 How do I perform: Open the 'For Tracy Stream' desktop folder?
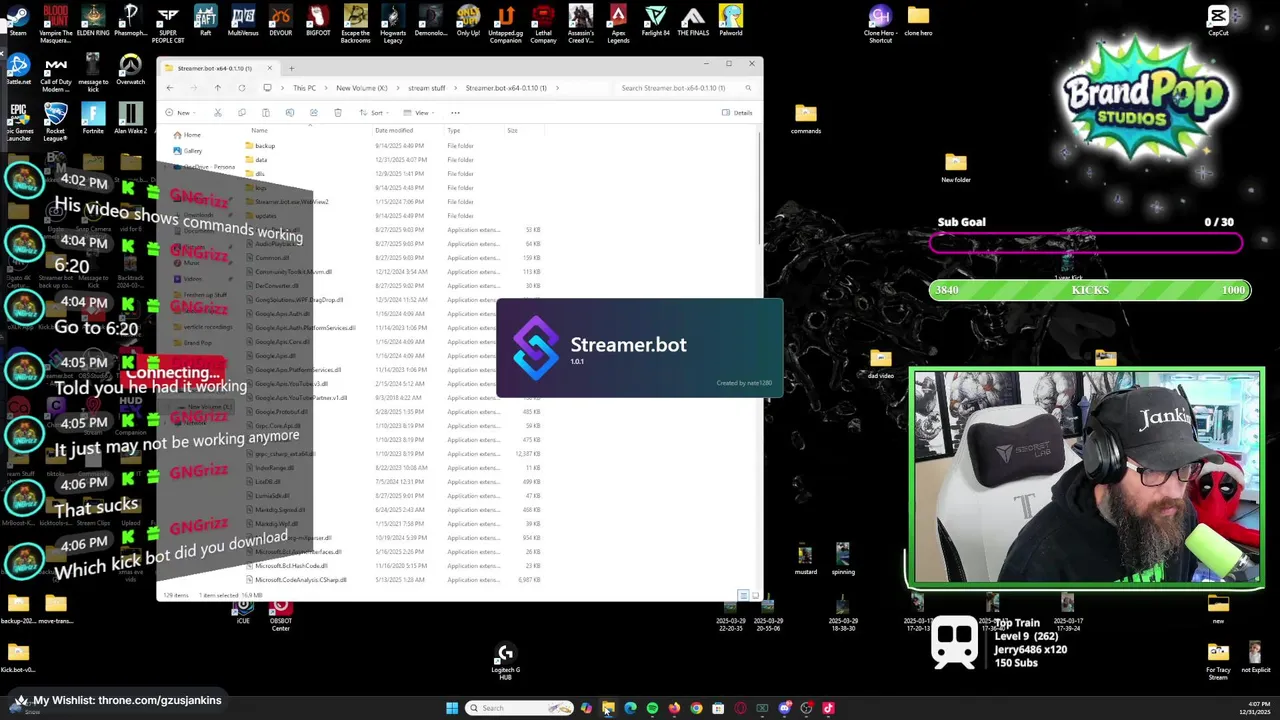coord(1218,661)
